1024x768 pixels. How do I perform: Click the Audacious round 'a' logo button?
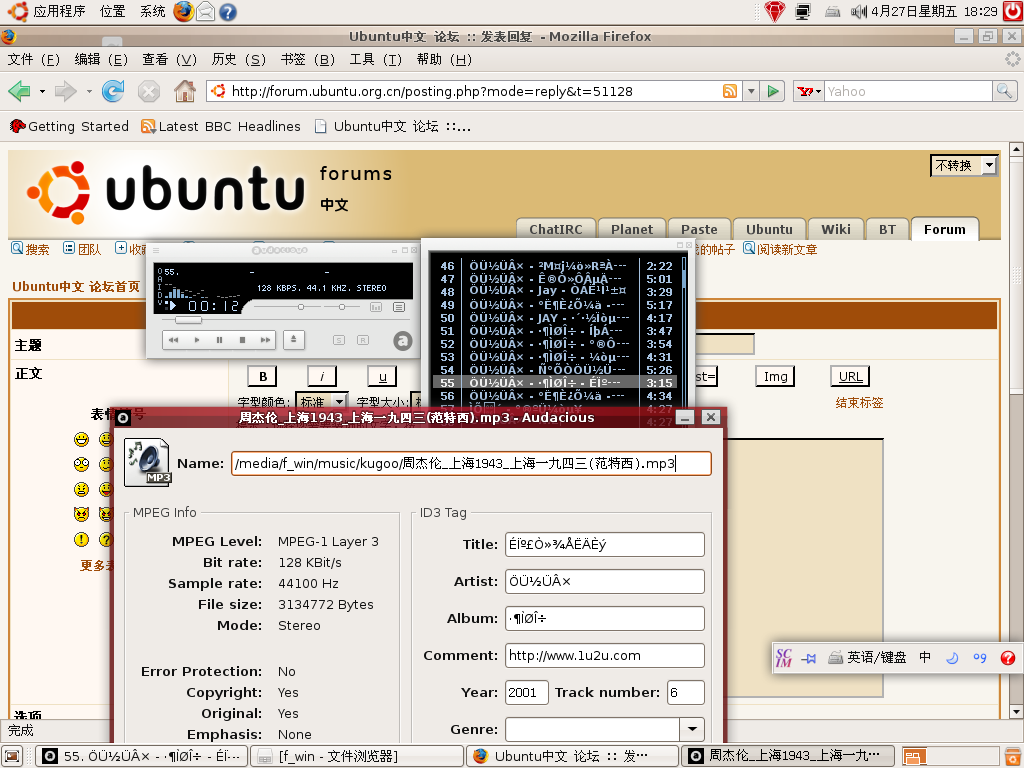click(x=403, y=340)
